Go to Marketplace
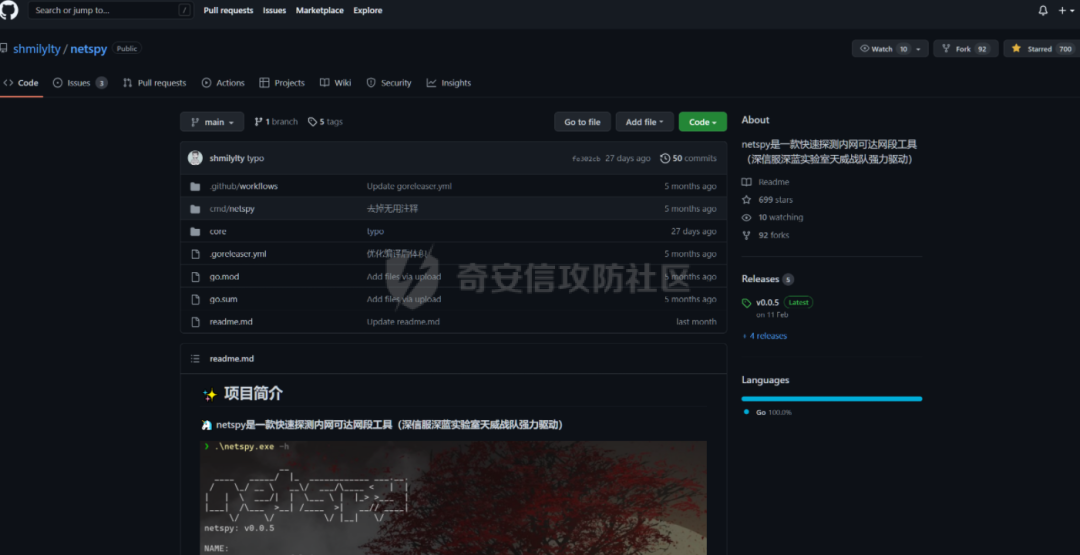Image resolution: width=1080 pixels, height=555 pixels. [x=320, y=10]
